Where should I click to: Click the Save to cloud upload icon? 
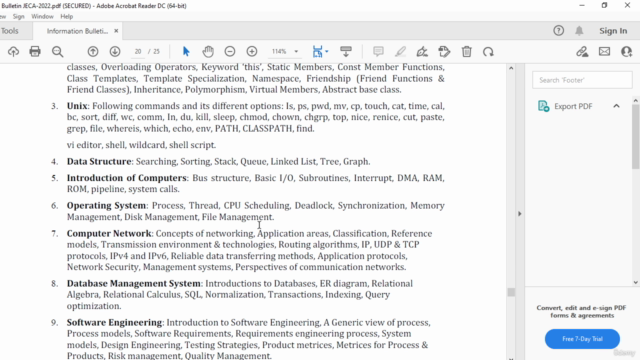[13, 51]
